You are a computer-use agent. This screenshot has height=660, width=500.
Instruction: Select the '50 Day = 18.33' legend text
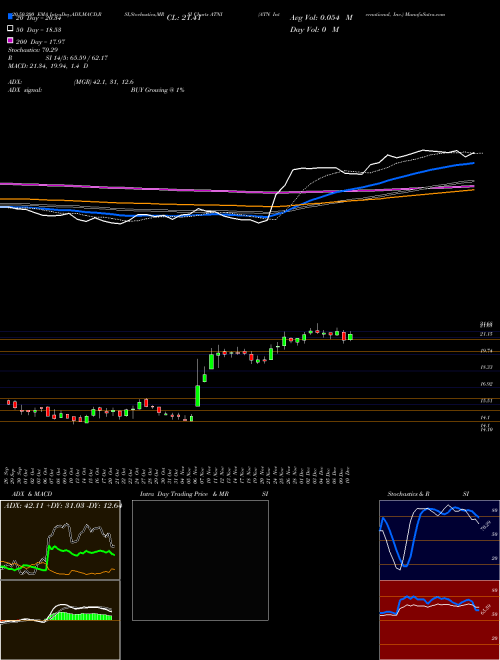[x=38, y=30]
